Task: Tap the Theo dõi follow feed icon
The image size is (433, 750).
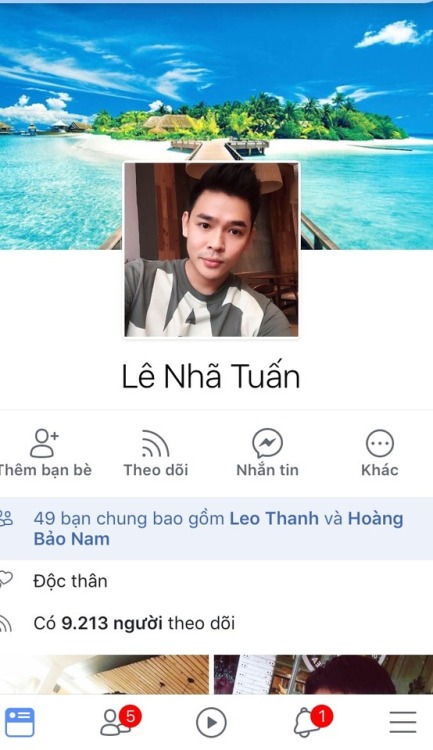Action: pyautogui.click(x=155, y=443)
